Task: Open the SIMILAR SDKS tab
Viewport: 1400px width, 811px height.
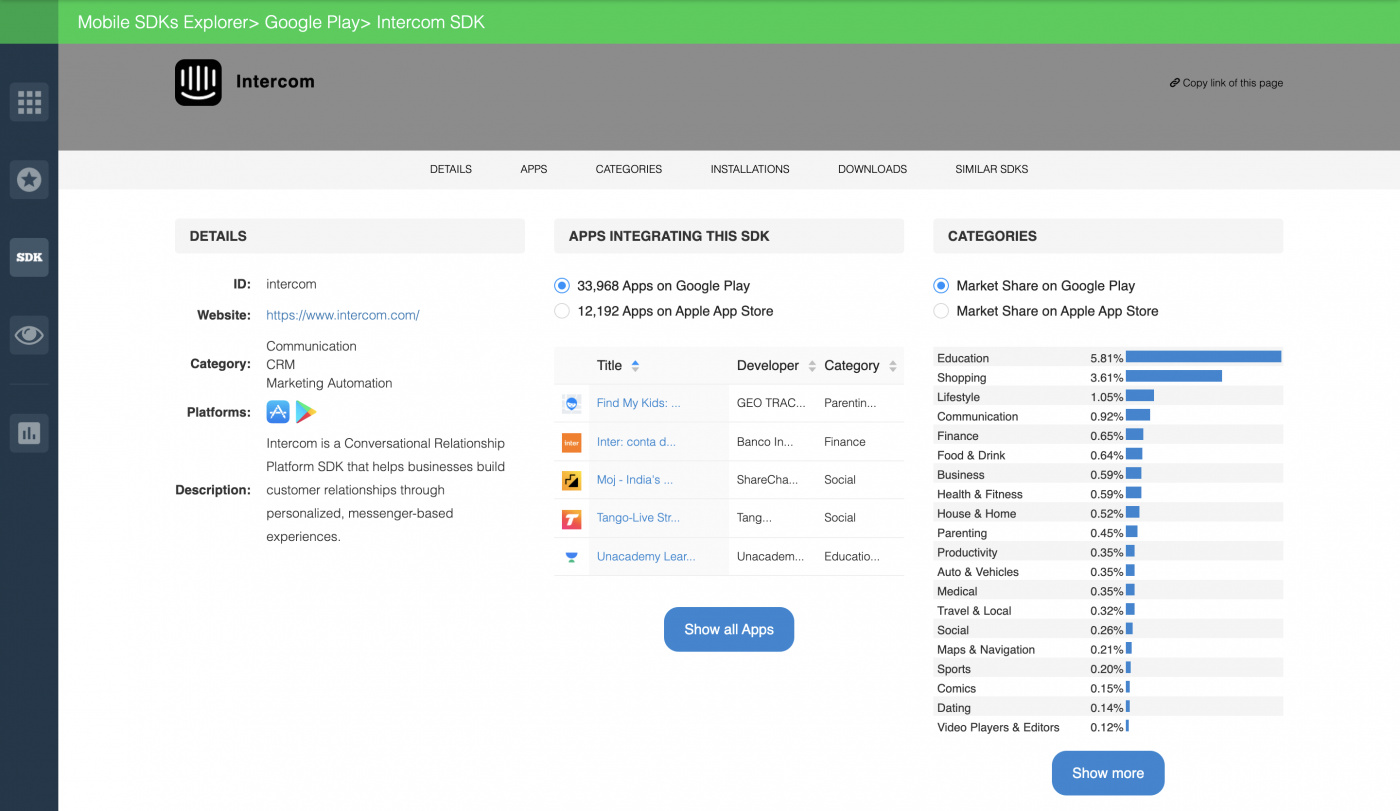Action: [x=991, y=169]
